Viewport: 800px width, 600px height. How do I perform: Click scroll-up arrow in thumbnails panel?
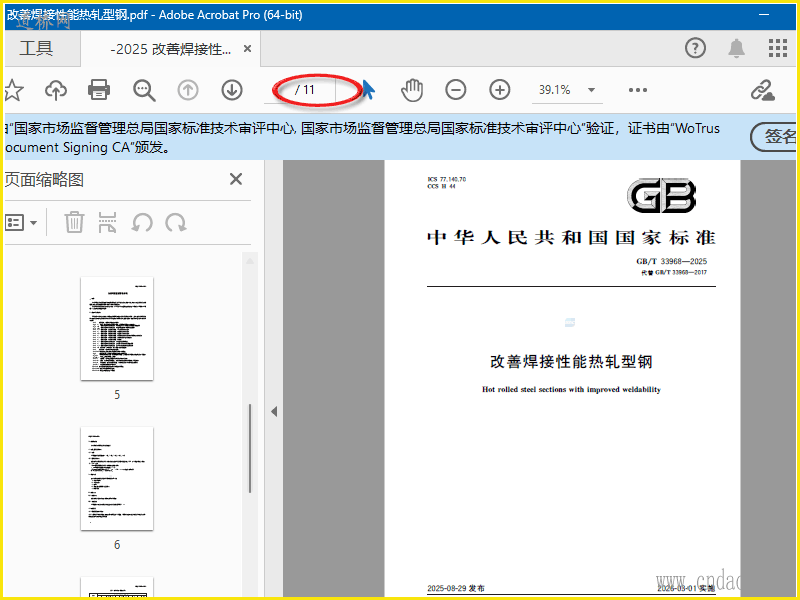pos(250,261)
